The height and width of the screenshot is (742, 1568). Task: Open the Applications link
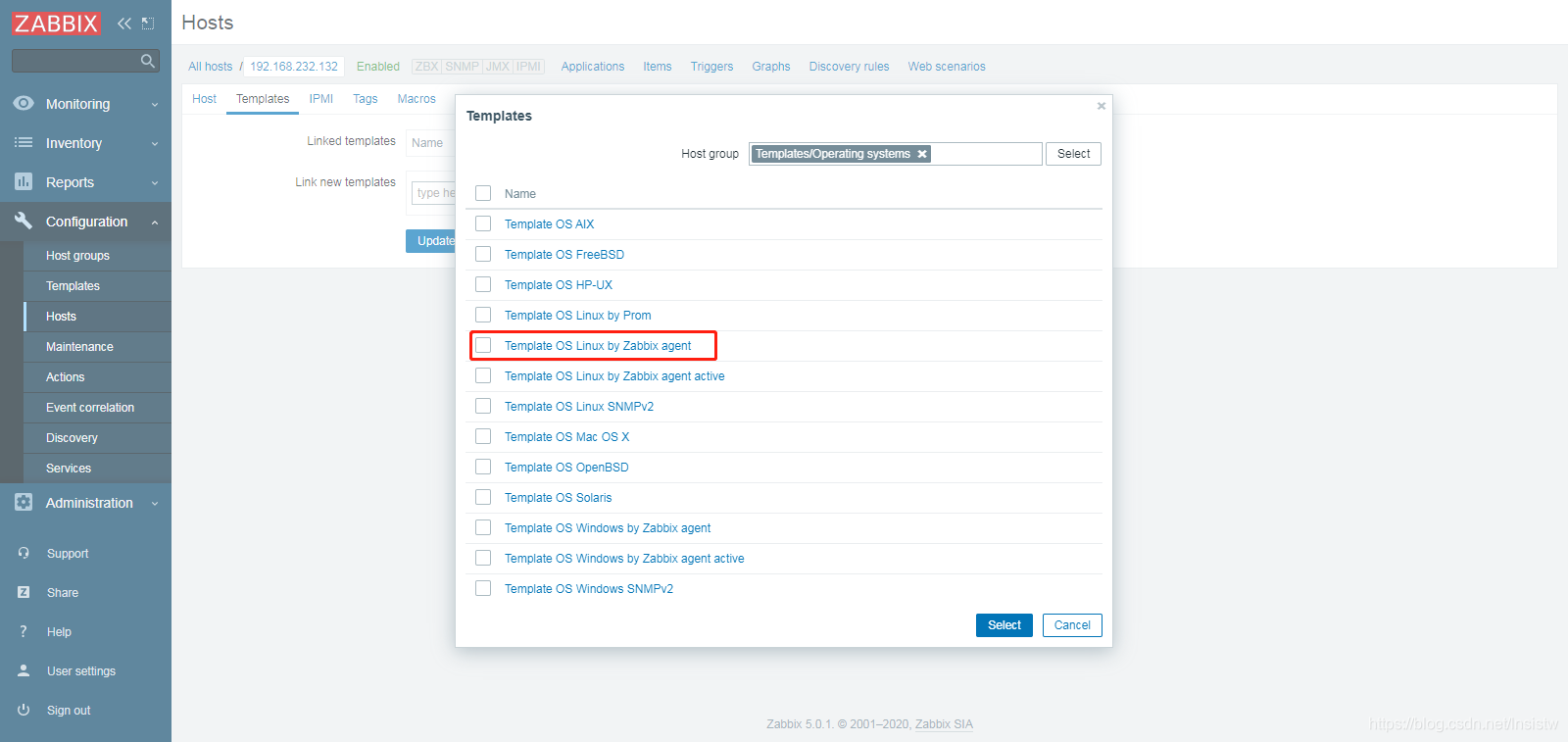pyautogui.click(x=593, y=67)
